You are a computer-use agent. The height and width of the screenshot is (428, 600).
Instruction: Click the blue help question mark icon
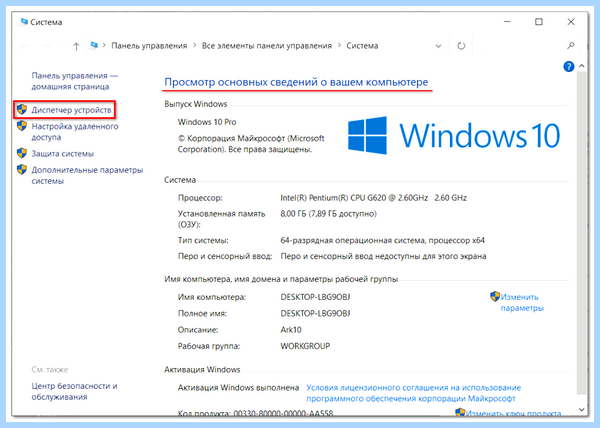(569, 67)
